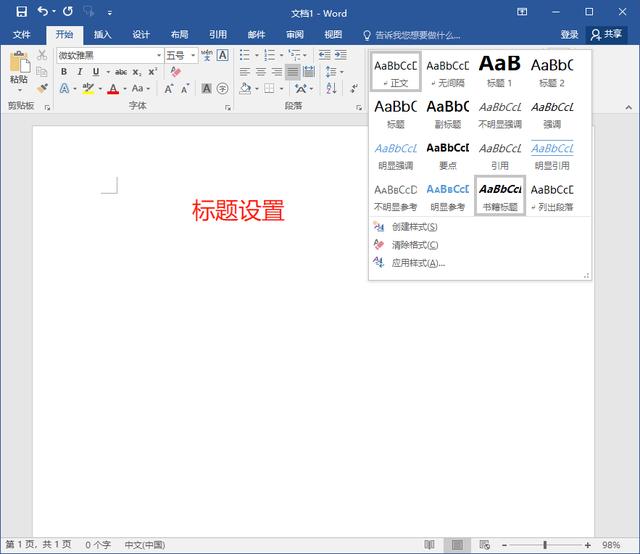Switch to the 插入 tab
Screen dimensions: 640x554
pyautogui.click(x=102, y=35)
